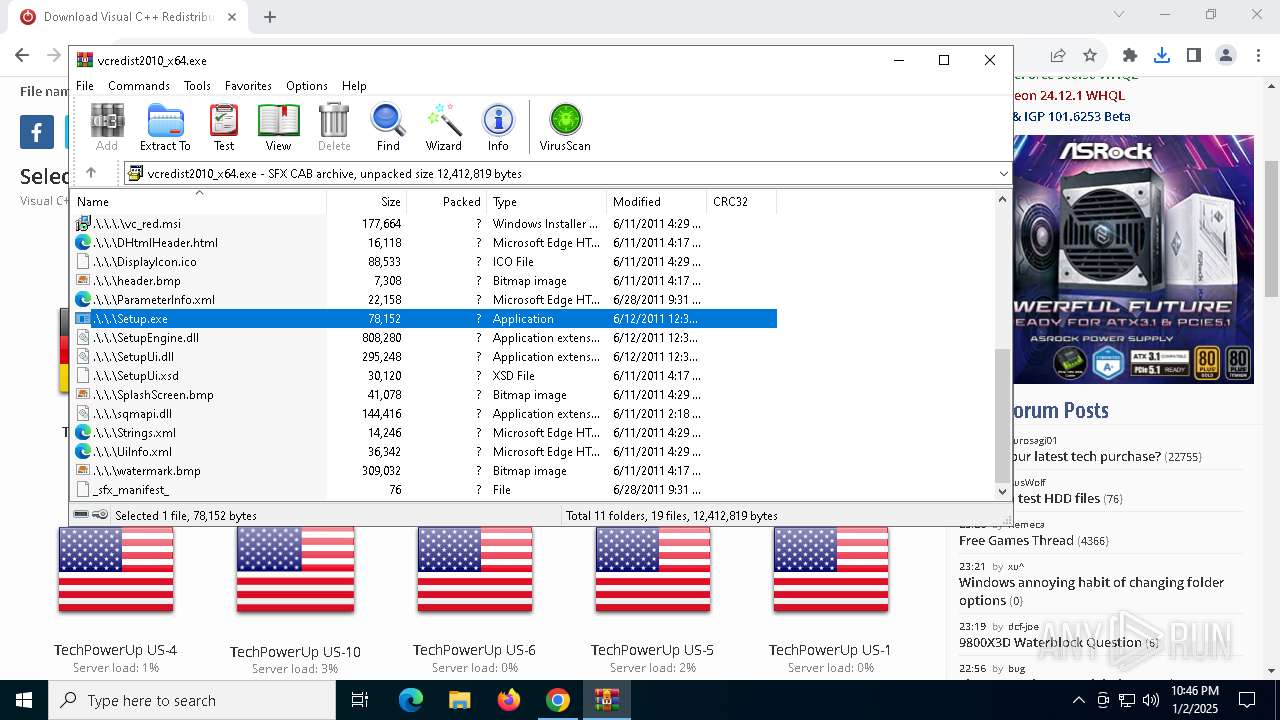Open the Options menu

(x=307, y=86)
